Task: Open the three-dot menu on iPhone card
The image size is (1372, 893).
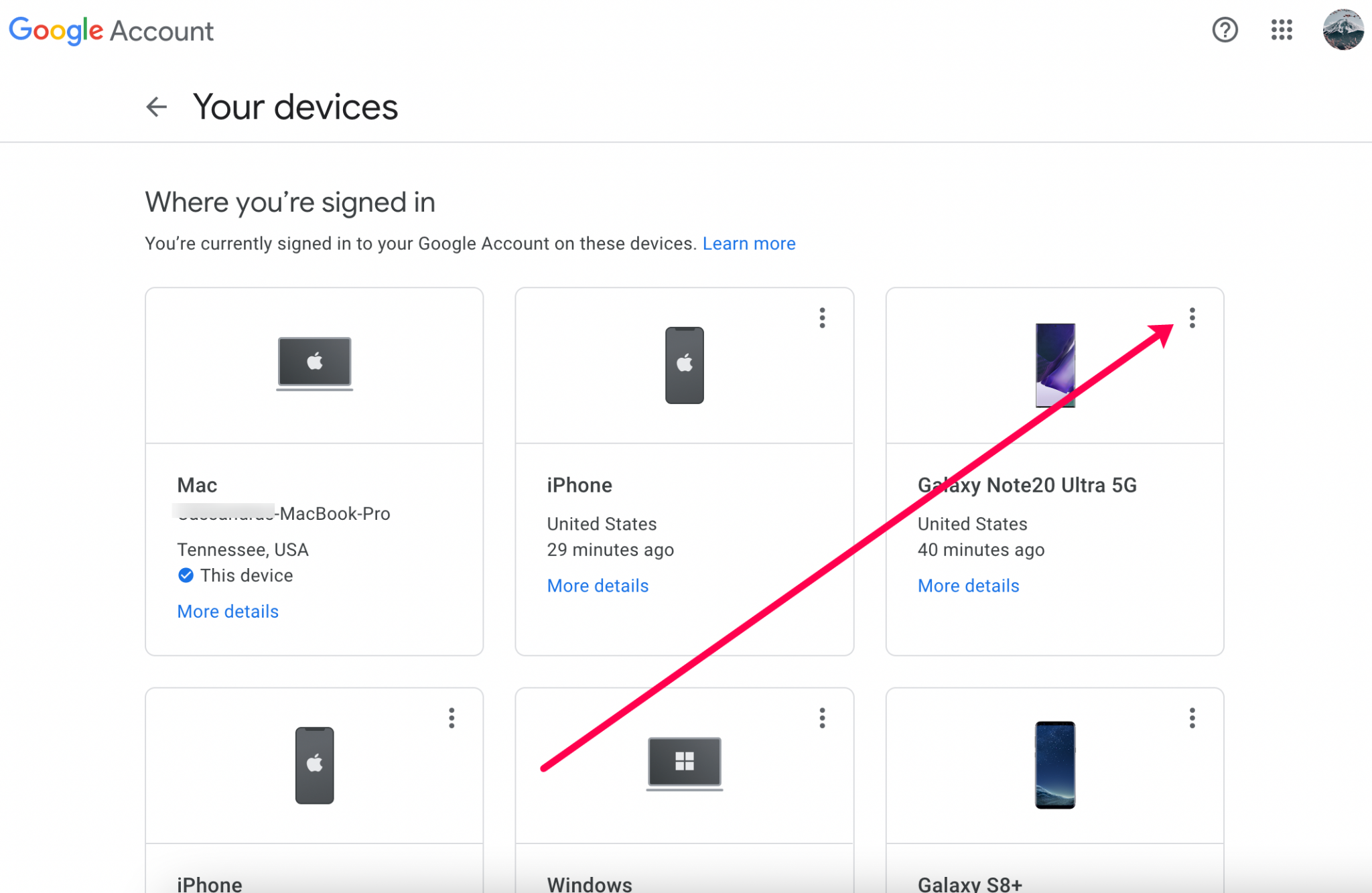Action: coord(822,318)
